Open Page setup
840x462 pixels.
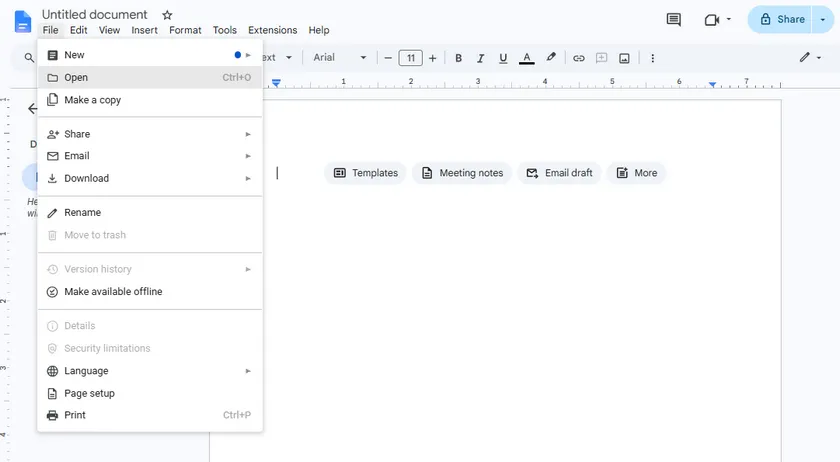click(150, 393)
